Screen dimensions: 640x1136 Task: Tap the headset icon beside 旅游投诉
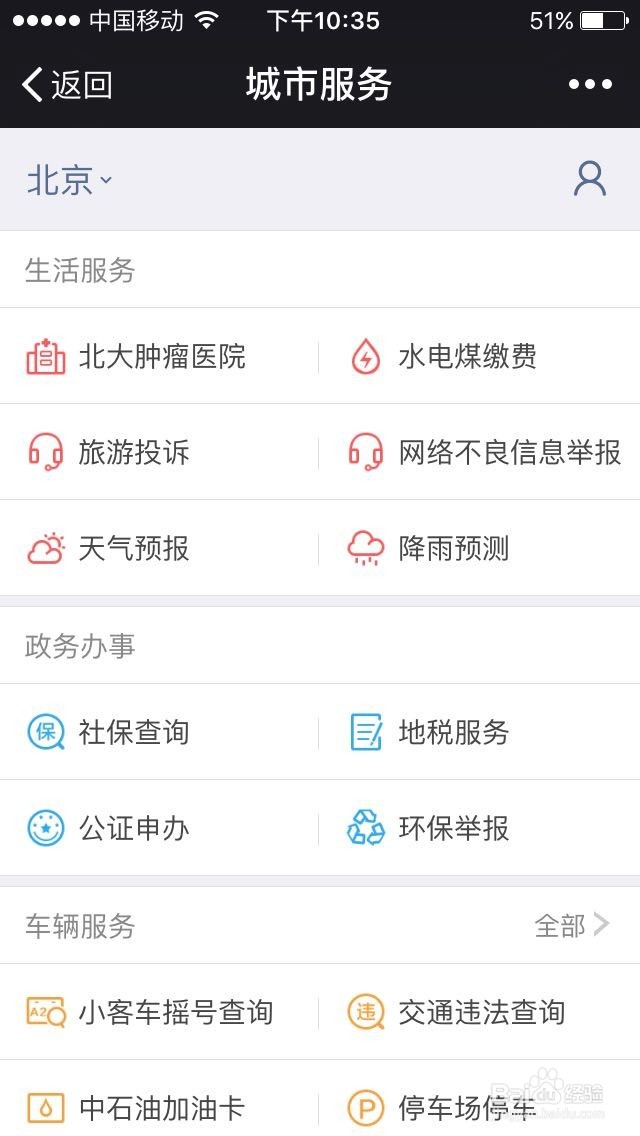45,452
